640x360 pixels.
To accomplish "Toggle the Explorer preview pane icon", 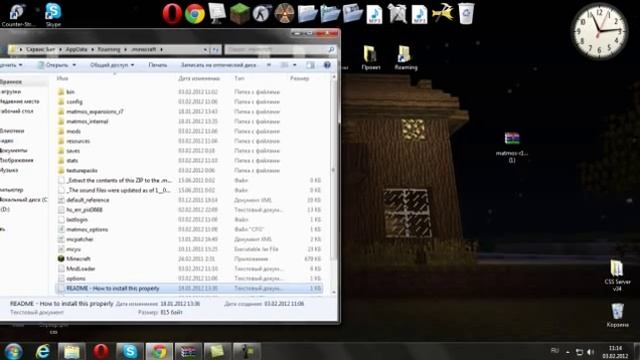I will coord(310,65).
